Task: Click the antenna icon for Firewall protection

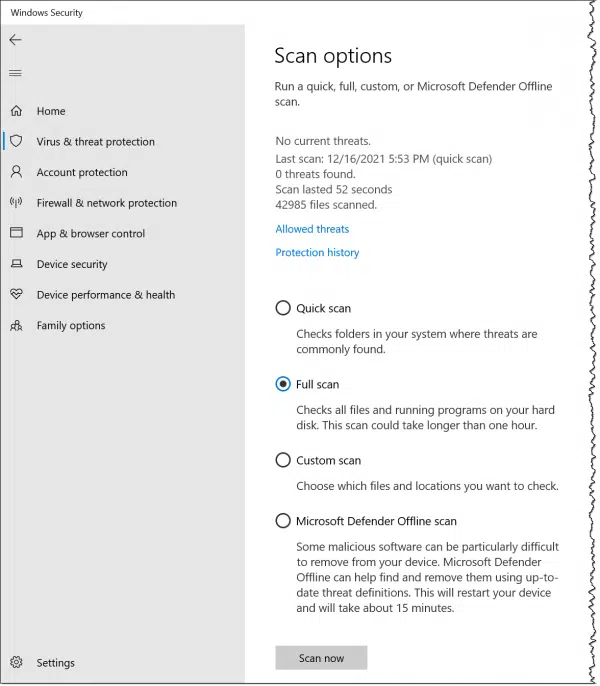Action: (16, 202)
